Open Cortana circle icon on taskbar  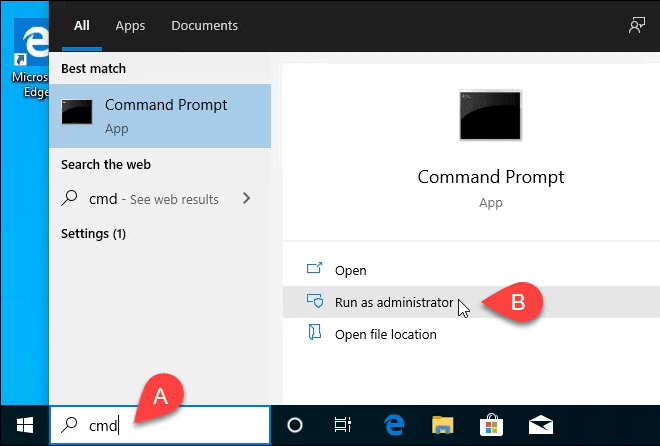[x=295, y=424]
